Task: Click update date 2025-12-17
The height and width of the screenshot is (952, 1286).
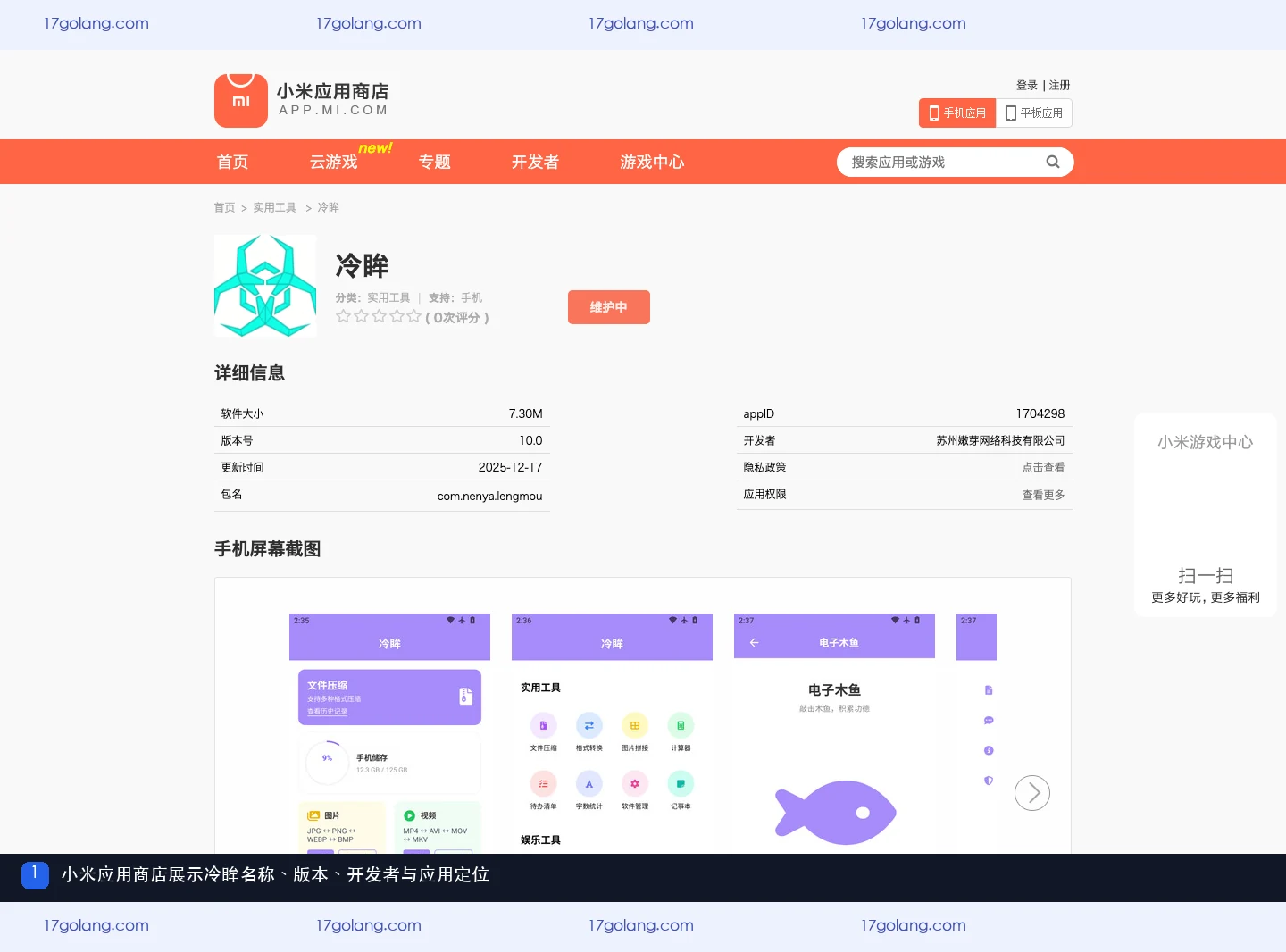Action: coord(510,467)
